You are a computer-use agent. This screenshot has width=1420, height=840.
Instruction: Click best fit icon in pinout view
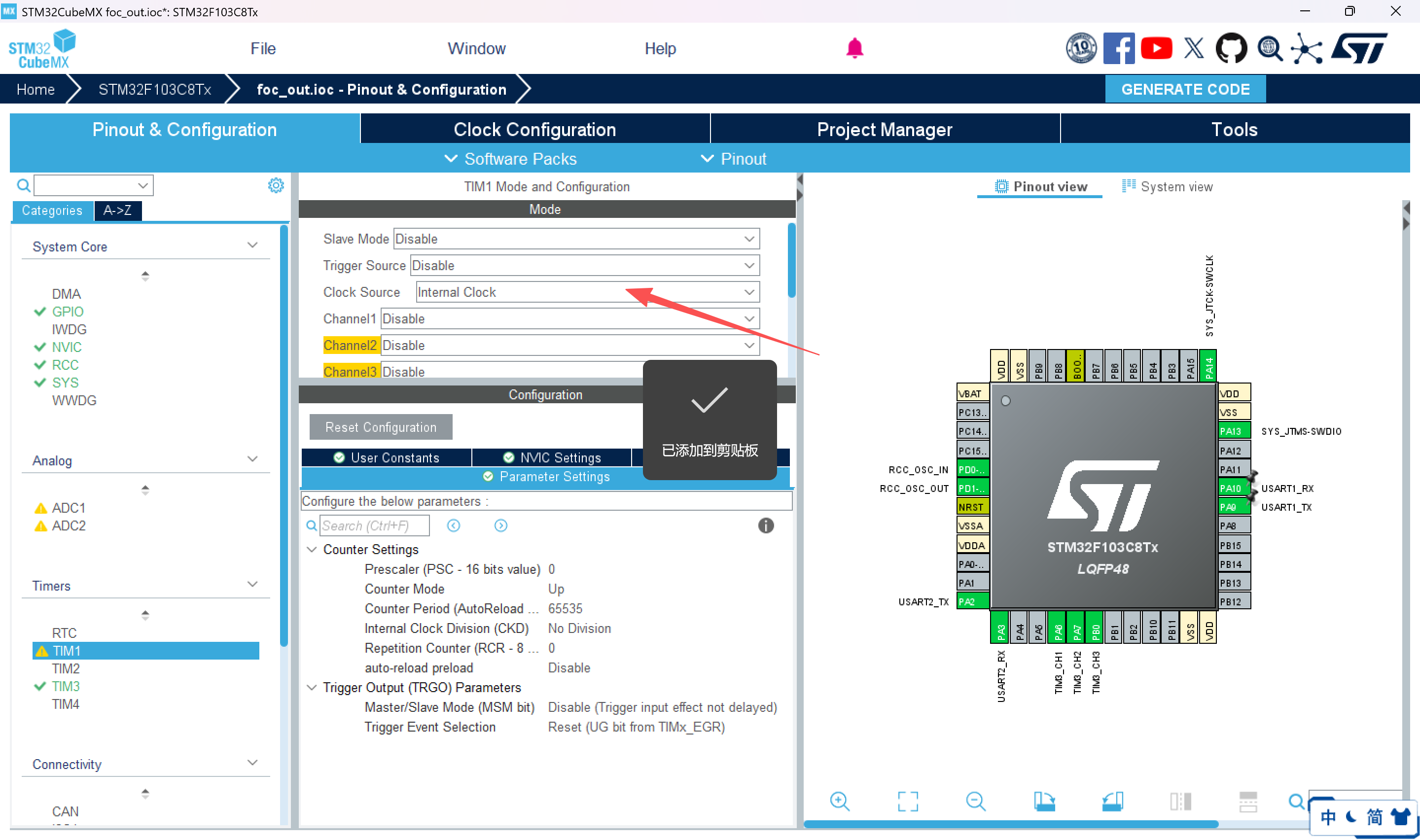pos(907,801)
